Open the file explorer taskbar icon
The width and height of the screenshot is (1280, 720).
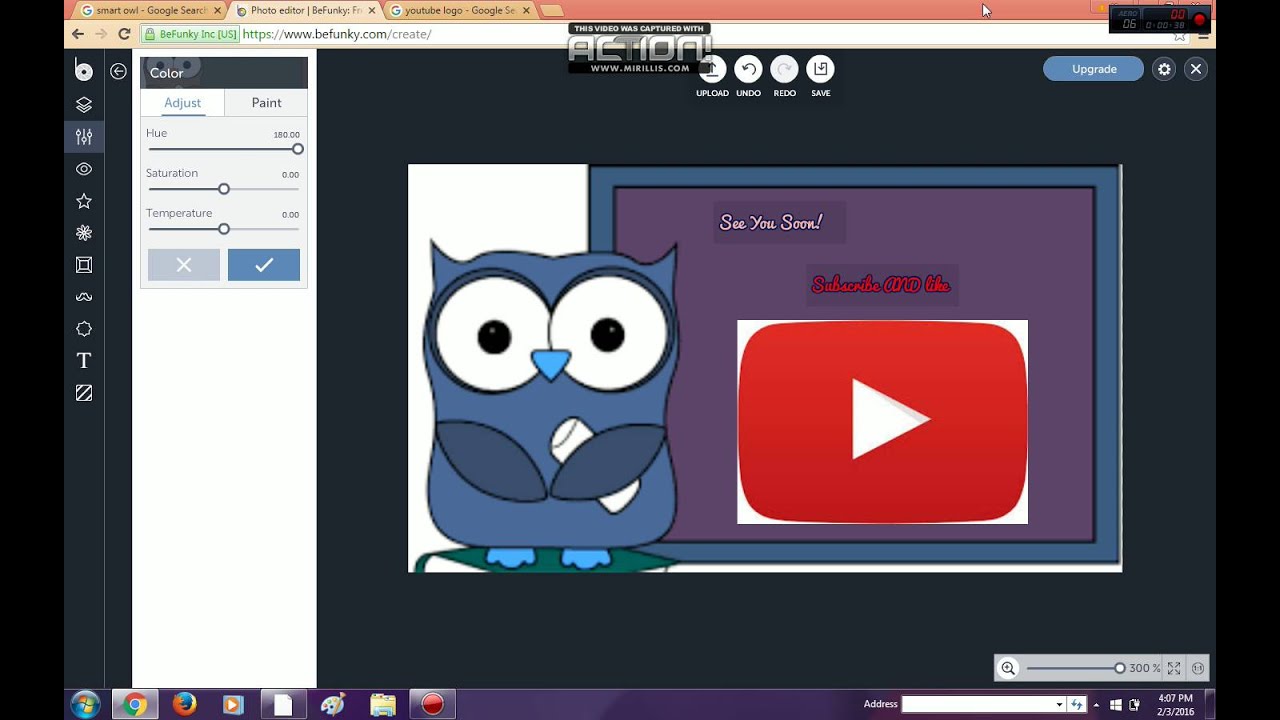(x=382, y=705)
